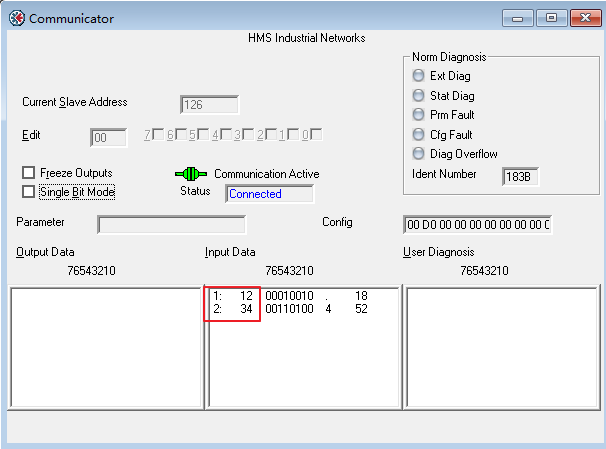Toggle bit 7 checkbox in Edit row
606x449 pixels.
(x=158, y=134)
